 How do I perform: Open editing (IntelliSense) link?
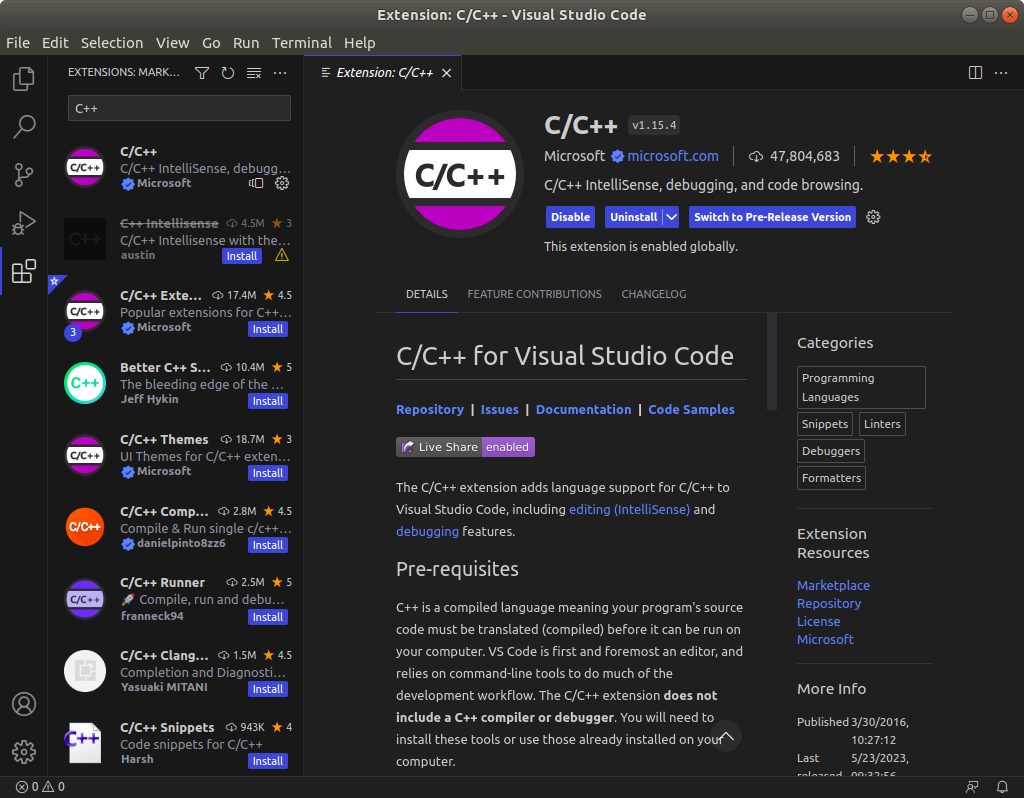(629, 509)
